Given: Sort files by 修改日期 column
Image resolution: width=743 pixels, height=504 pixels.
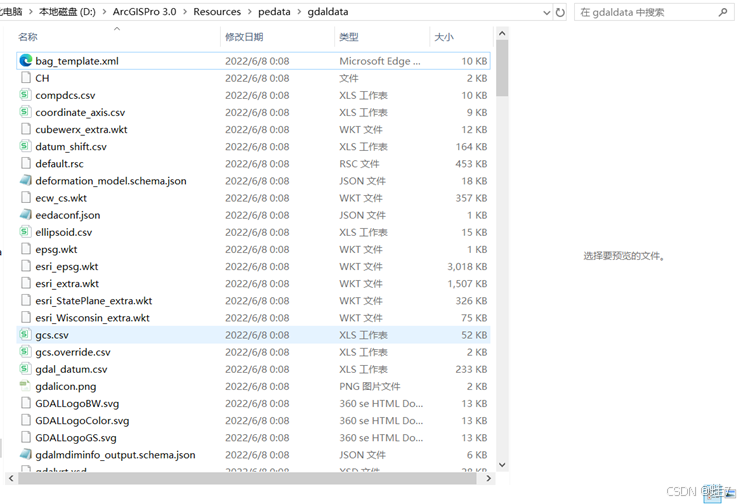Looking at the screenshot, I should coord(277,36).
